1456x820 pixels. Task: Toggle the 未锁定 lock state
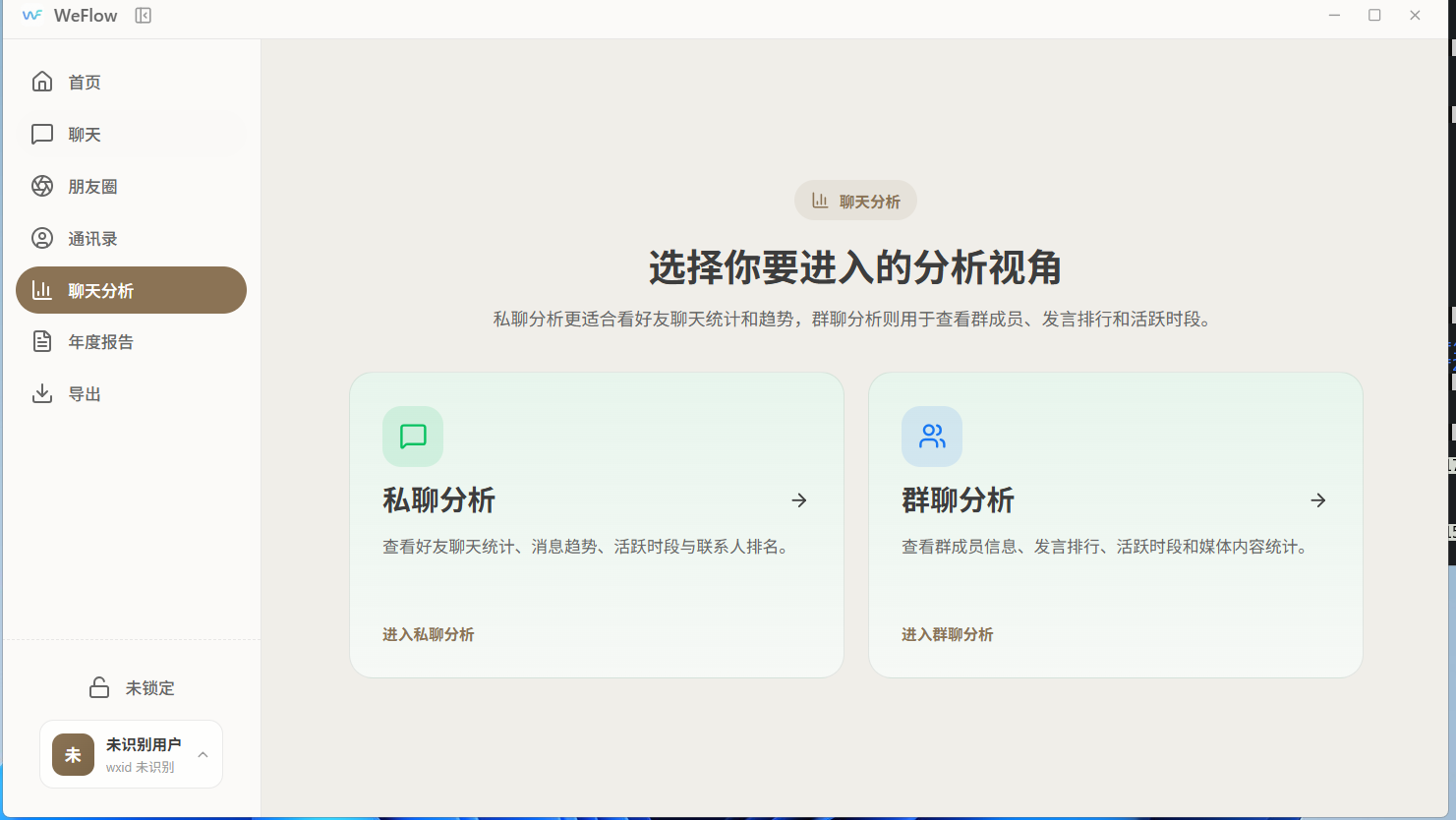[x=132, y=687]
